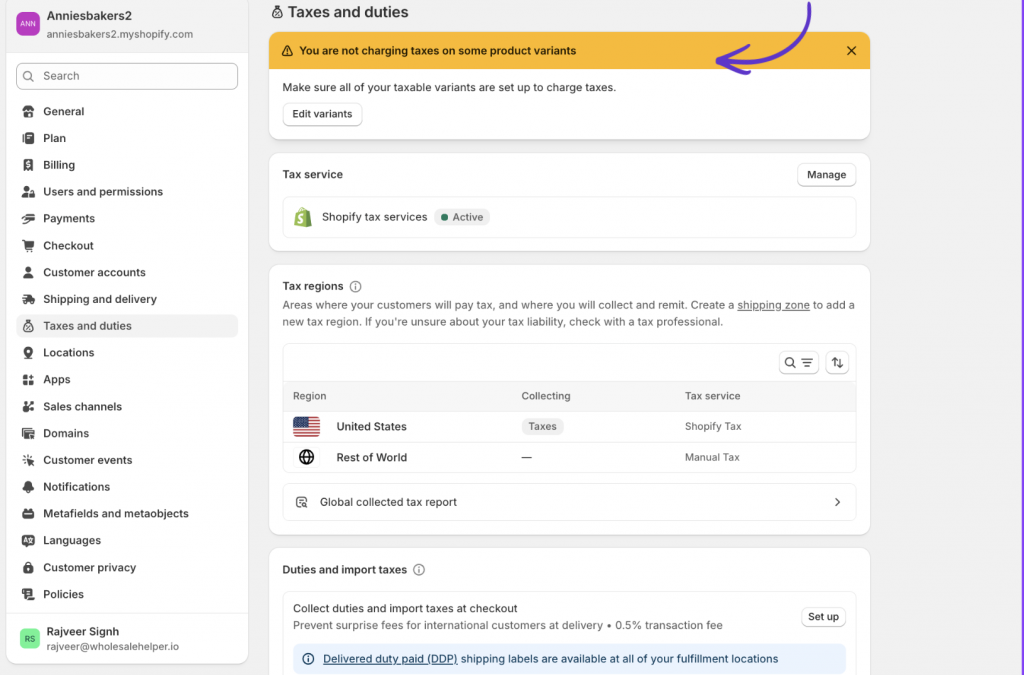Click the Tax service column header
This screenshot has width=1024, height=675.
(712, 396)
